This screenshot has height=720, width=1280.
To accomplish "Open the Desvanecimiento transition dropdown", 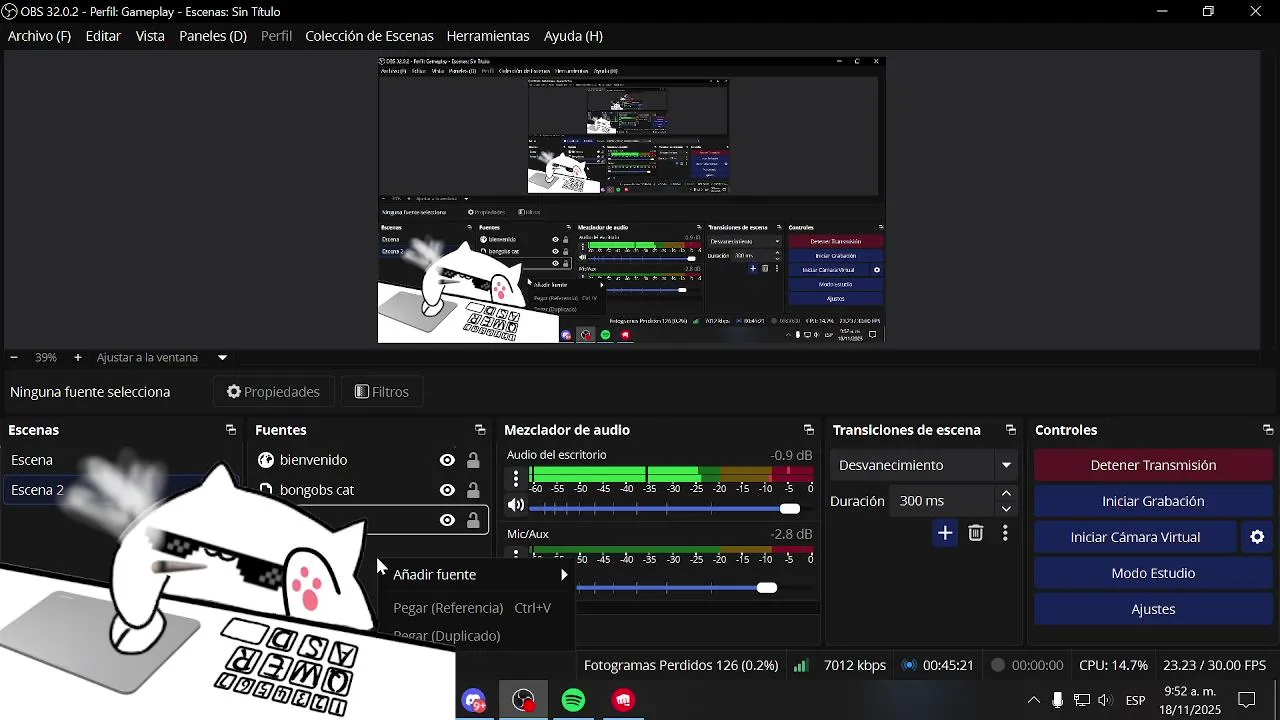I will (x=923, y=465).
